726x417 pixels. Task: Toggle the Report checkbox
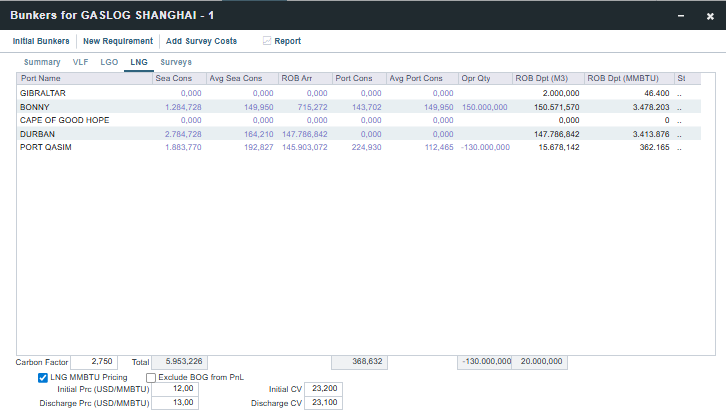point(267,41)
